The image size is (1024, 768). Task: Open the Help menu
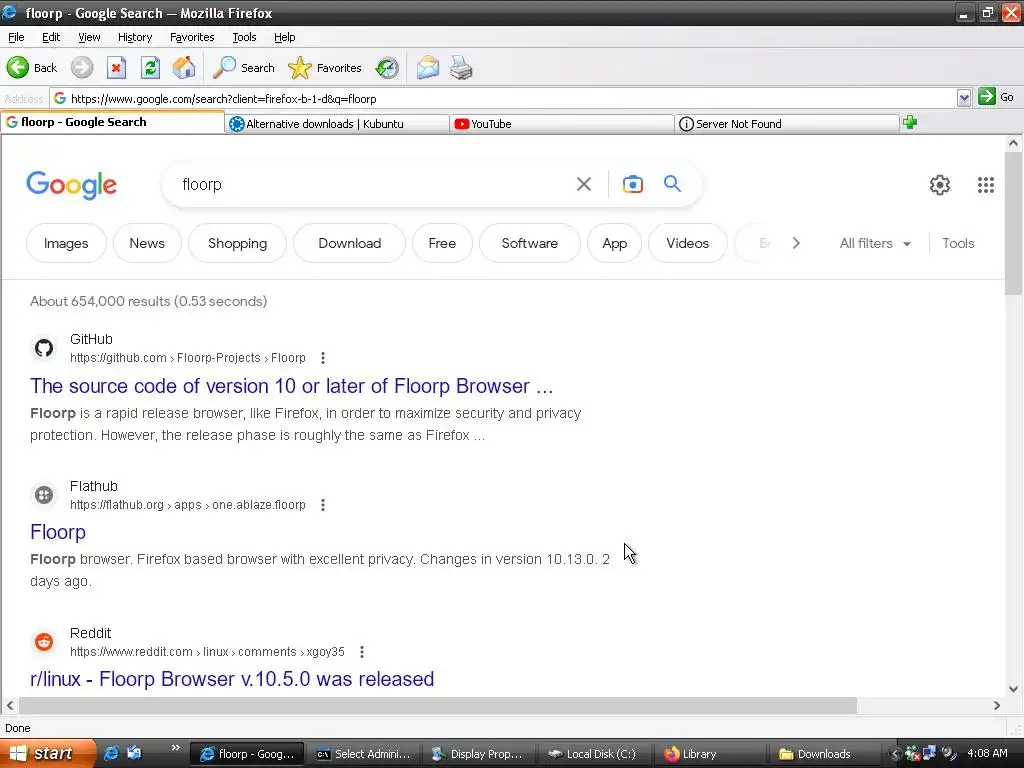284,37
